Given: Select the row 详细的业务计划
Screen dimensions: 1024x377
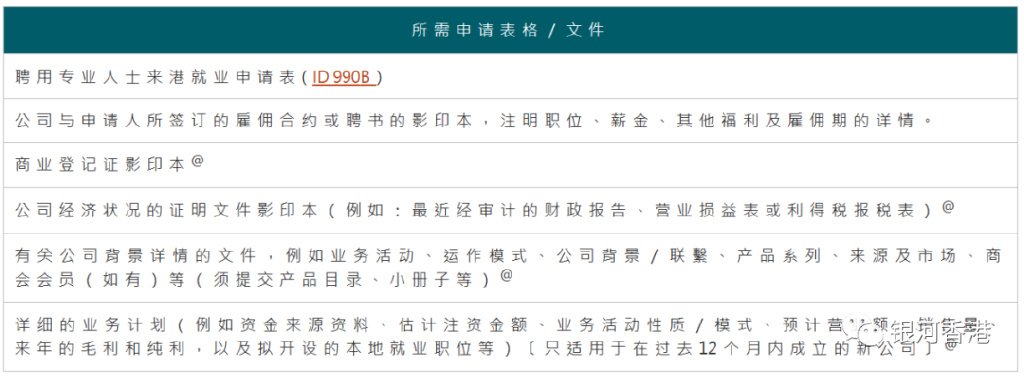Looking at the screenshot, I should tap(511, 336).
